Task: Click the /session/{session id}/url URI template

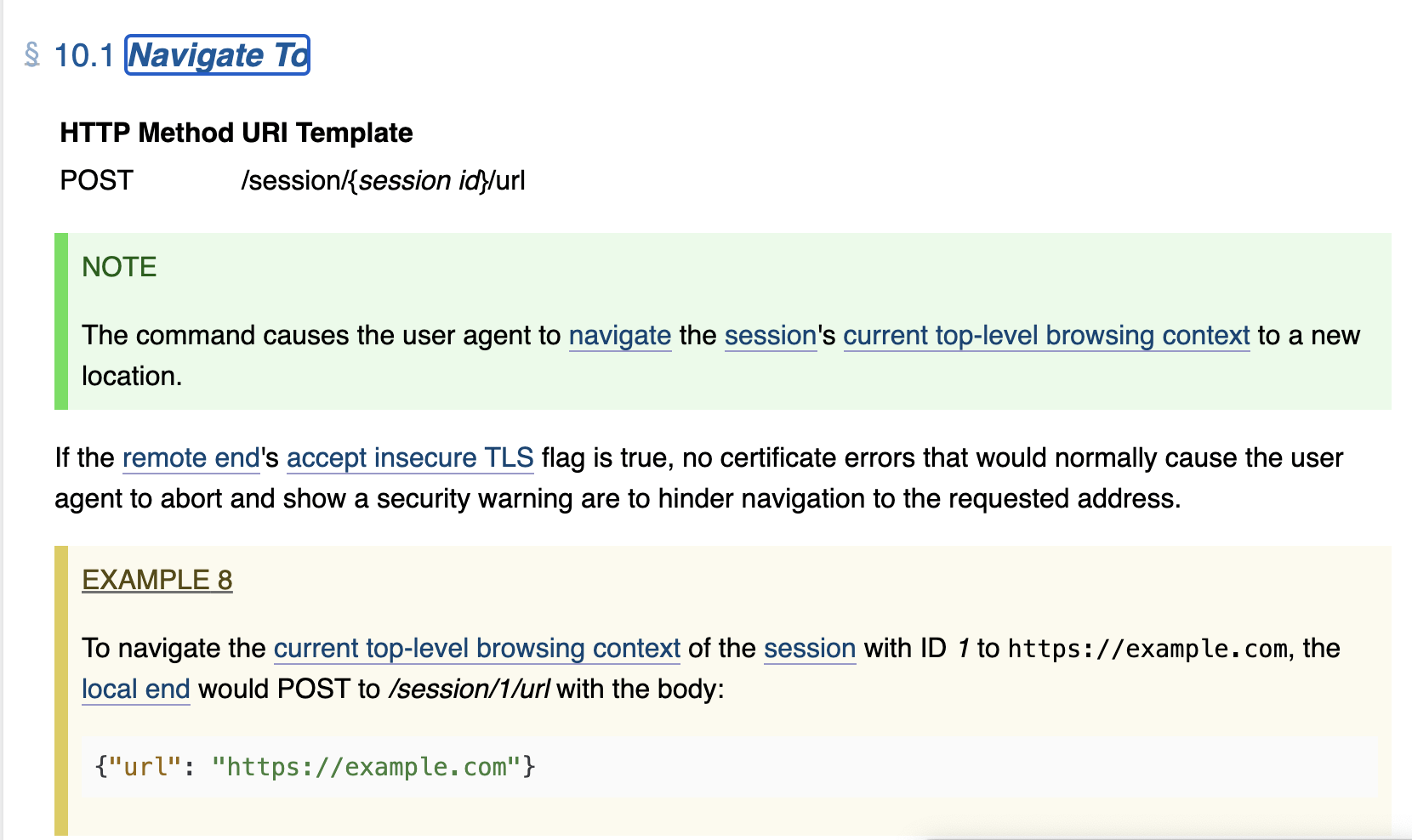Action: point(383,181)
